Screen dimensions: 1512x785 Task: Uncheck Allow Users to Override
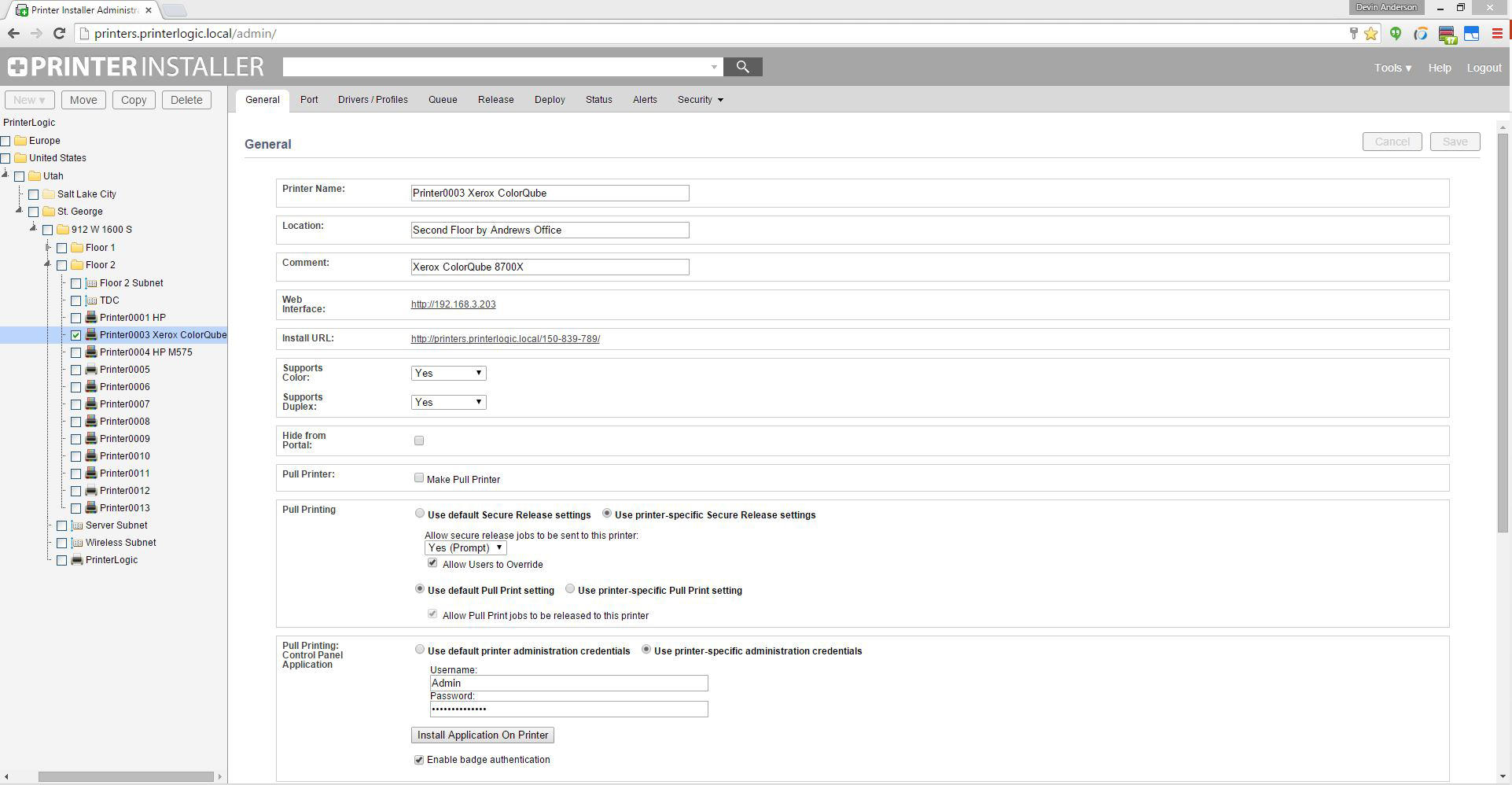pos(432,563)
